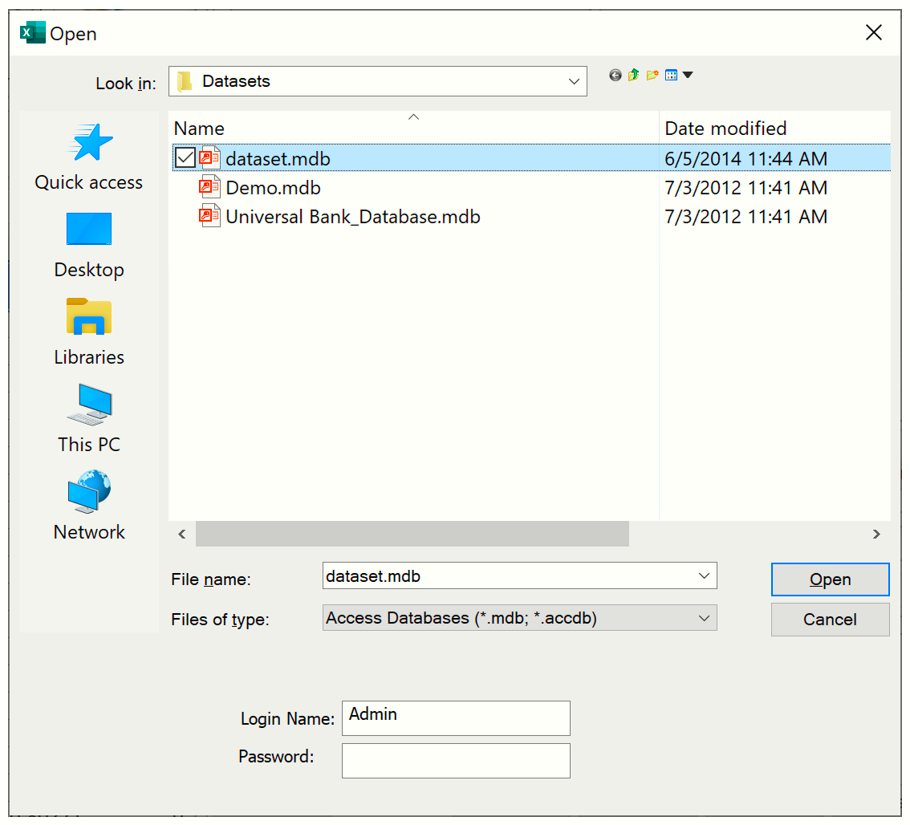Select the Demo.mdb file
910x825 pixels.
[273, 188]
